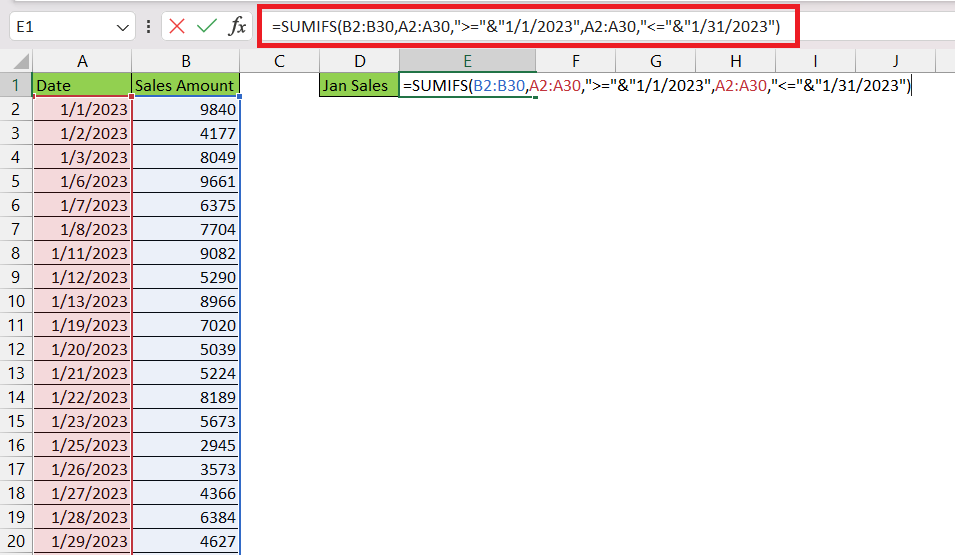Click the date cell 1/11/2023
The image size is (955, 555).
(82, 253)
